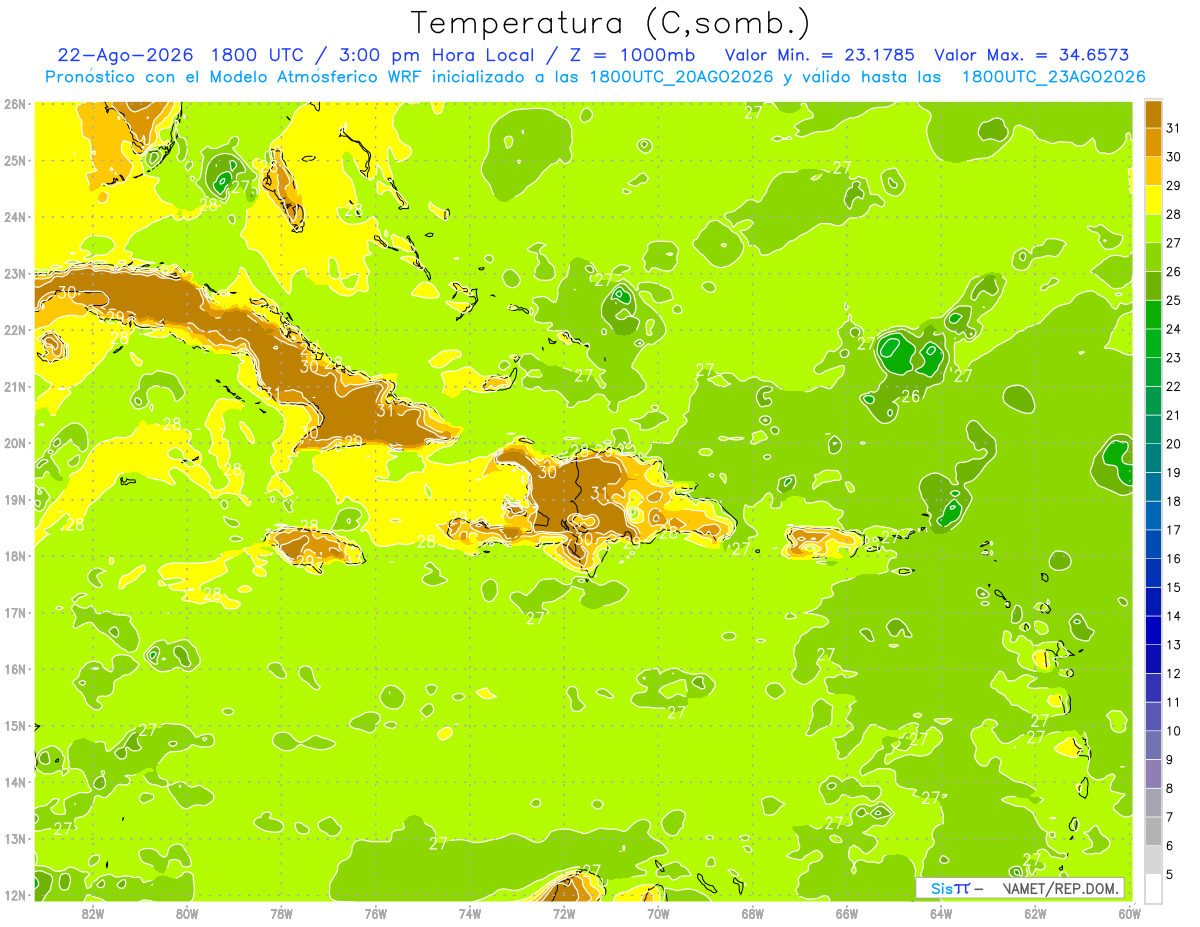Click the legend scale number 15
The image size is (1200, 927).
tap(1174, 587)
